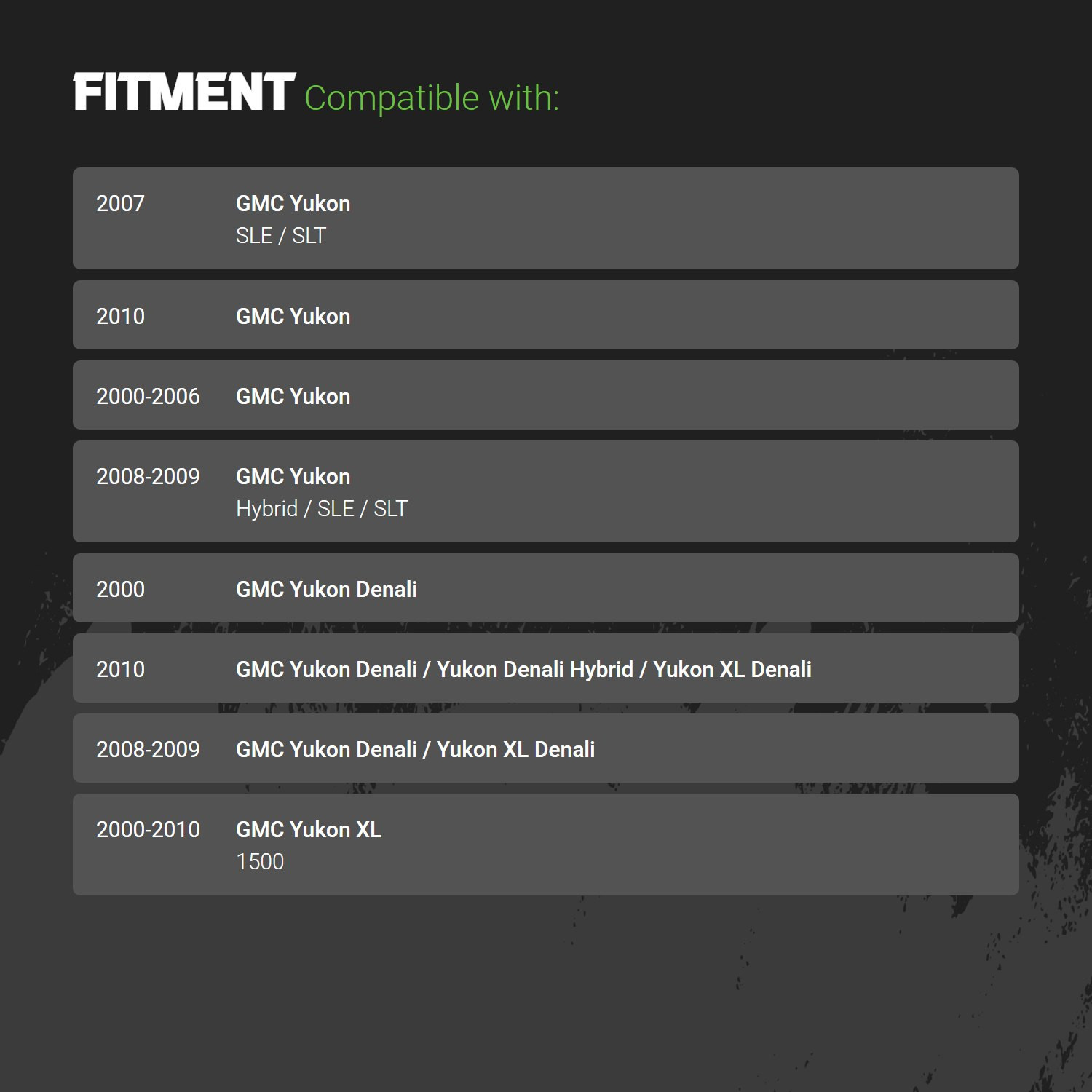1092x1092 pixels.
Task: Click the SLE / SLT trim text under 2007
Action: [281, 236]
